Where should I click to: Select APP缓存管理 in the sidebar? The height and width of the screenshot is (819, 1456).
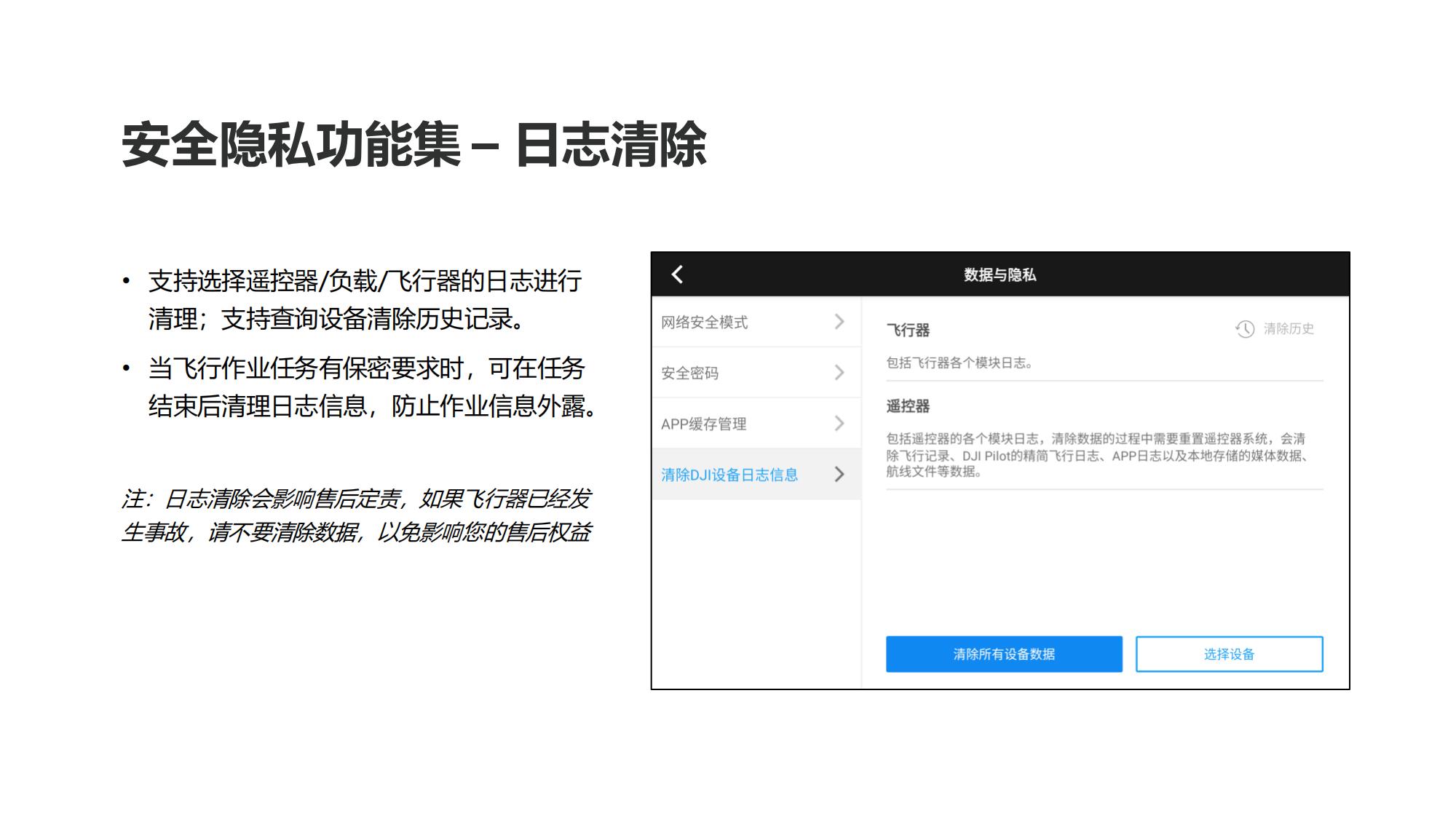(x=704, y=424)
